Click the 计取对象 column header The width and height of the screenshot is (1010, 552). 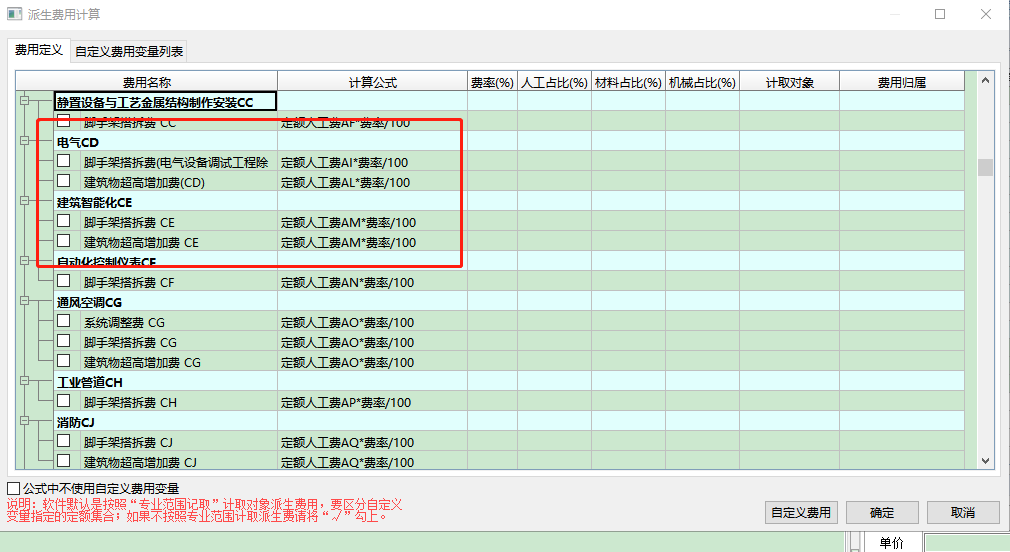click(x=790, y=82)
